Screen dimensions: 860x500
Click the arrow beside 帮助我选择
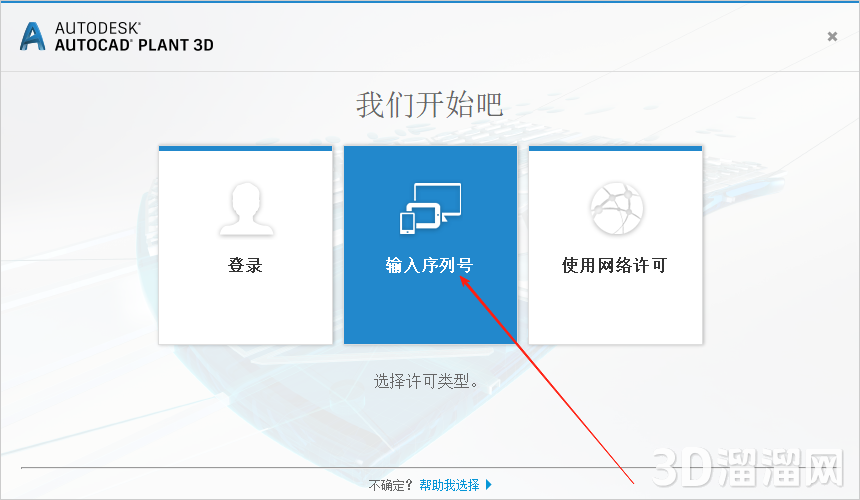[489, 485]
